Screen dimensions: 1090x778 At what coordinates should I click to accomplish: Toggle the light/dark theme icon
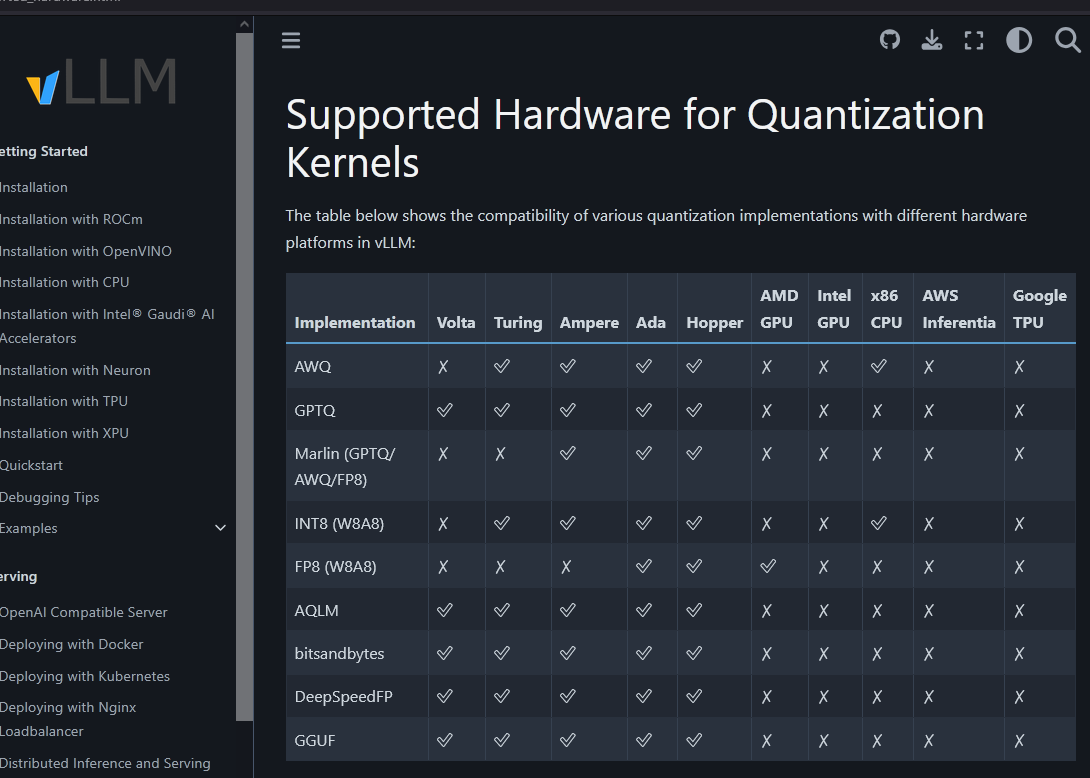[1019, 40]
